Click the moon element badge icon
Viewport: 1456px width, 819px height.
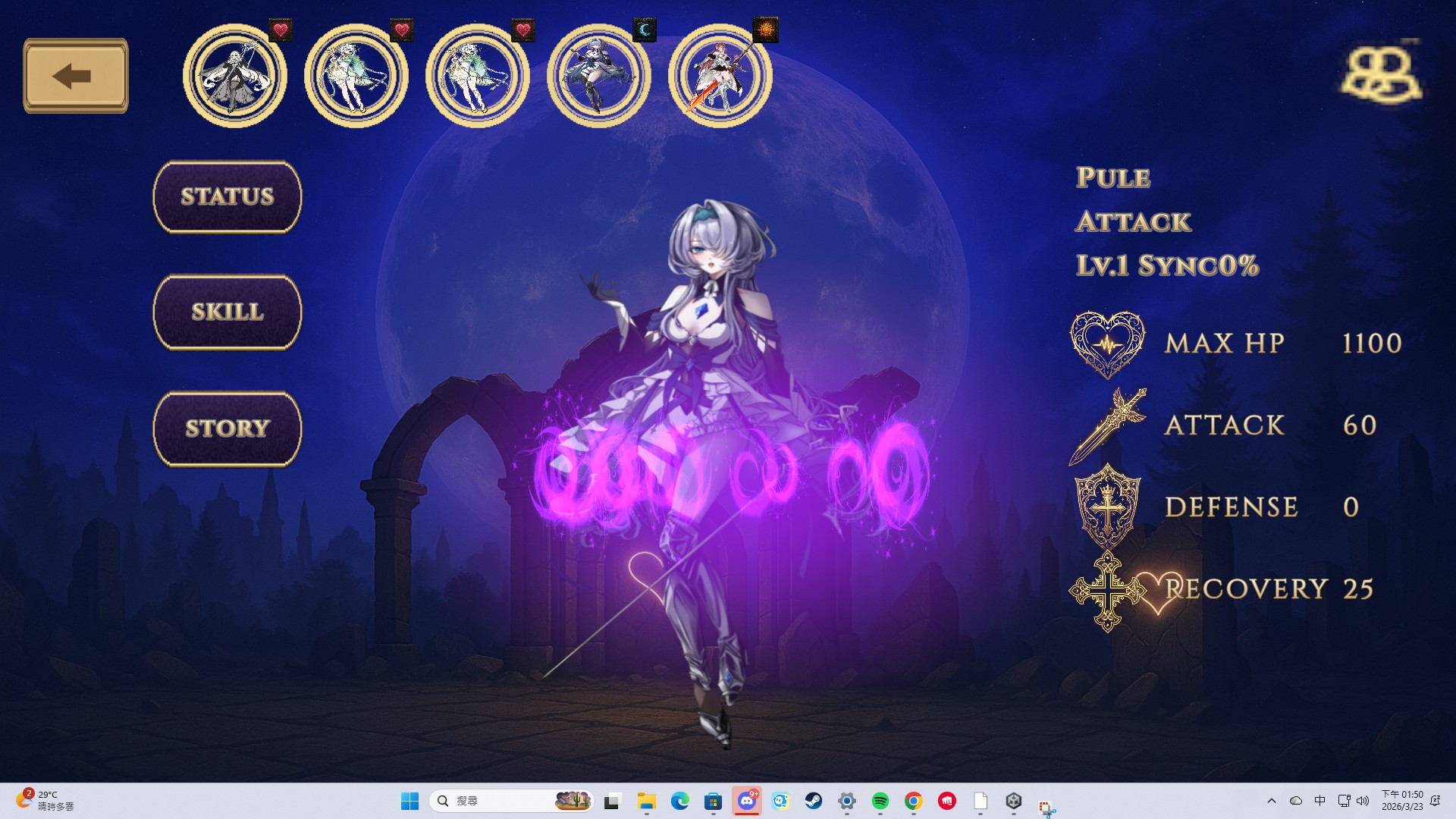[645, 30]
